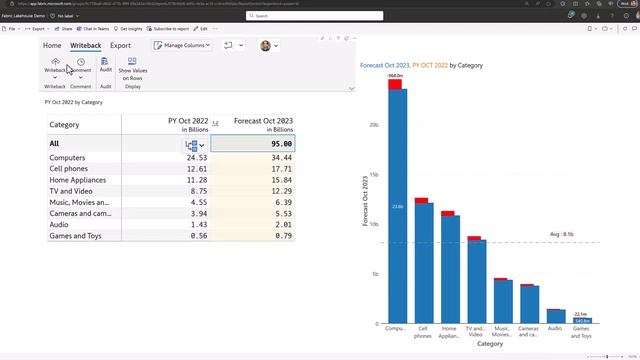
Task: Click the refresh visuals icon at top right
Action: [625, 29]
